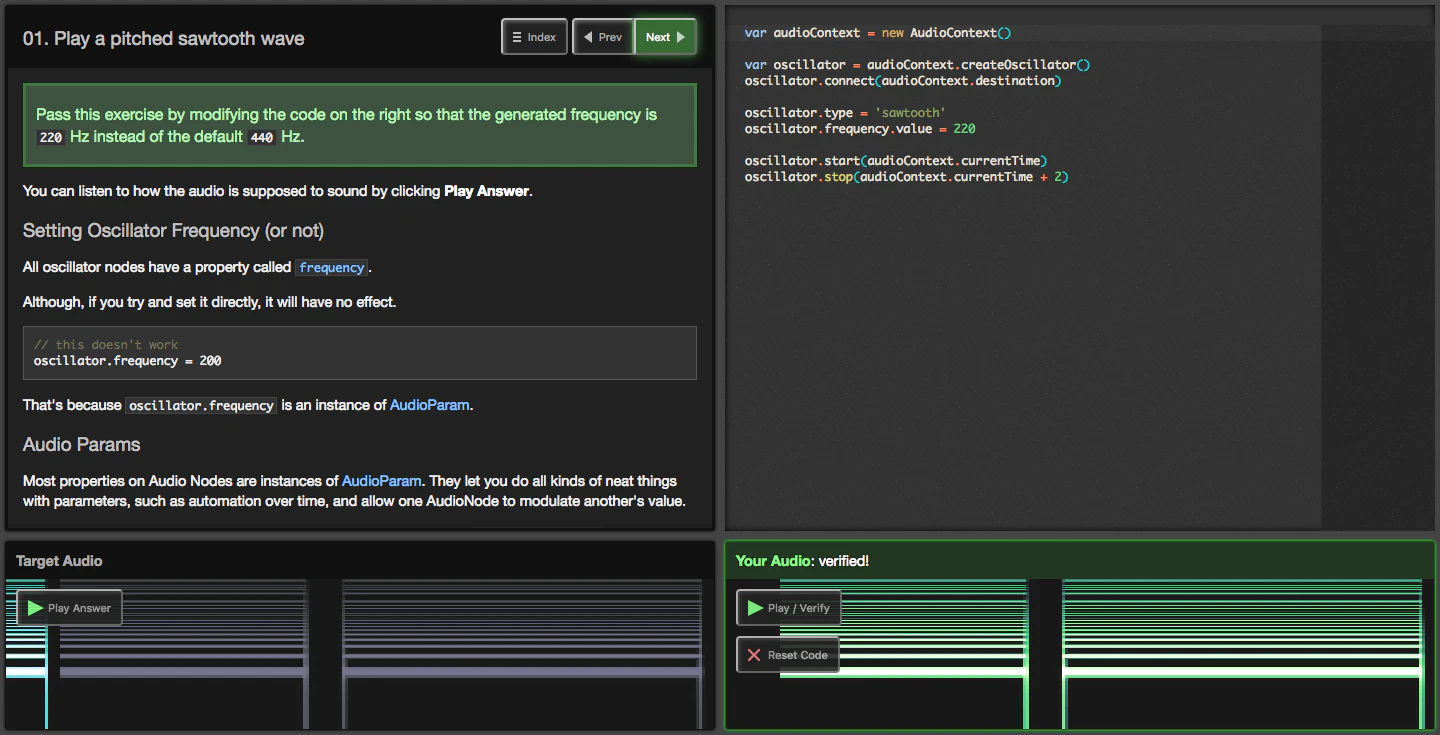Click the left arrow icon on Prev
1440x735 pixels.
tap(588, 37)
